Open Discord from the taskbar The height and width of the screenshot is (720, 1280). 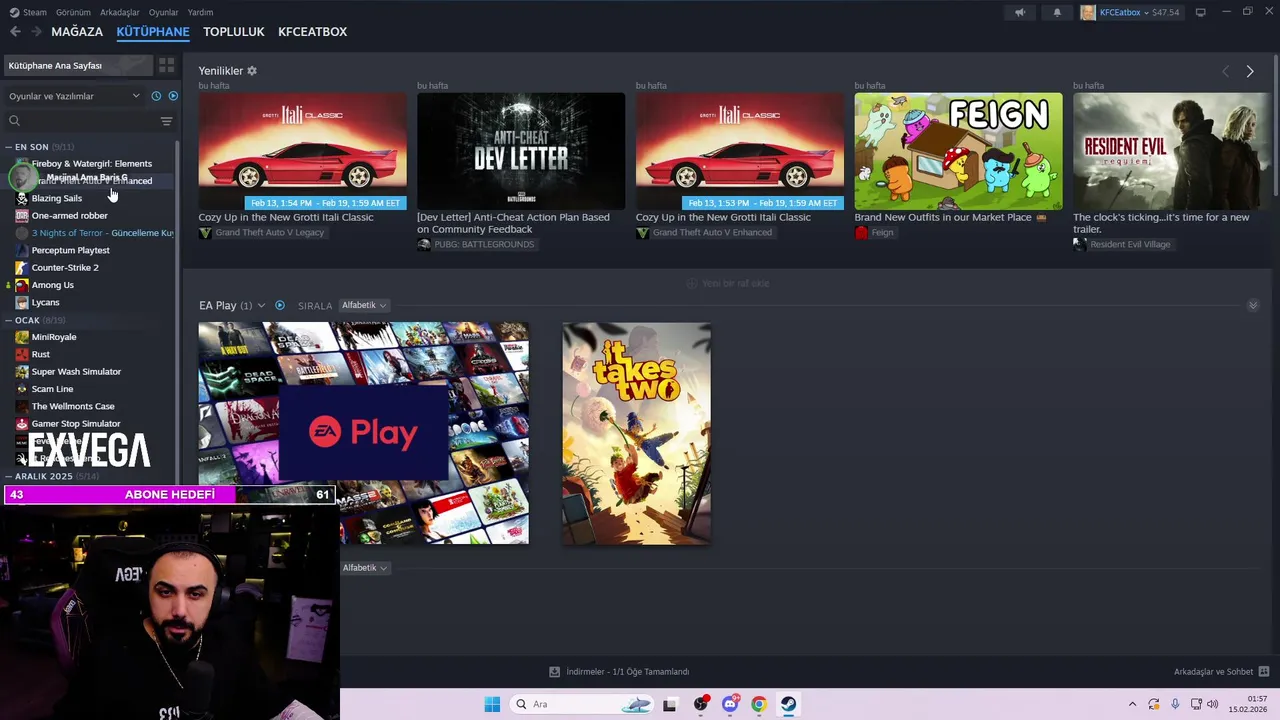(730, 704)
